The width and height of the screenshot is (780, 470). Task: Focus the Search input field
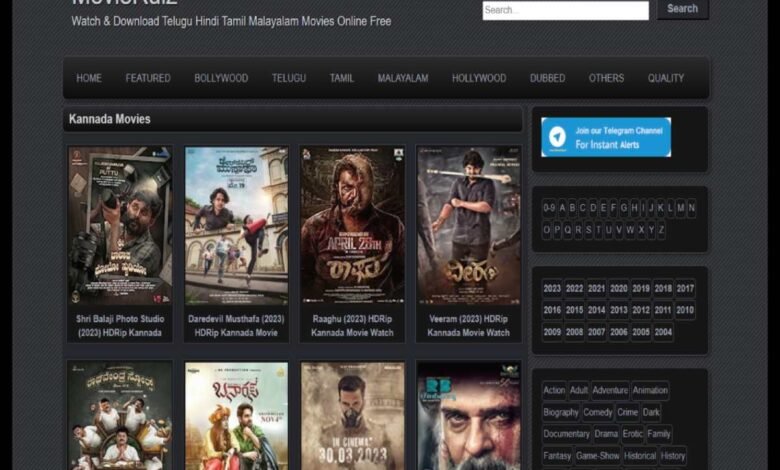[566, 10]
